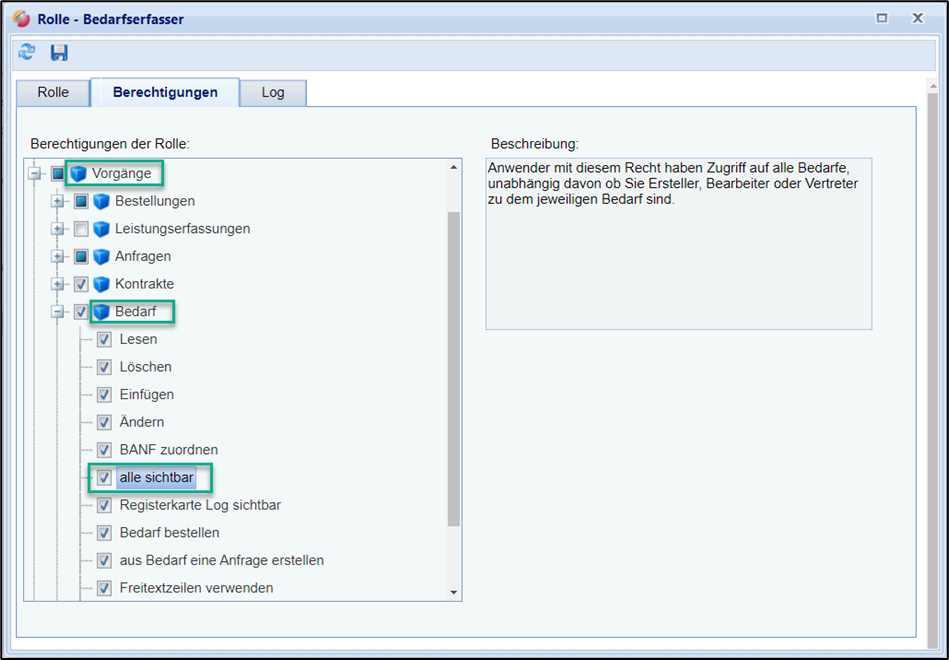Screen dimensions: 949x660
Task: Click the cube icon next to Bedarf
Action: pos(102,312)
